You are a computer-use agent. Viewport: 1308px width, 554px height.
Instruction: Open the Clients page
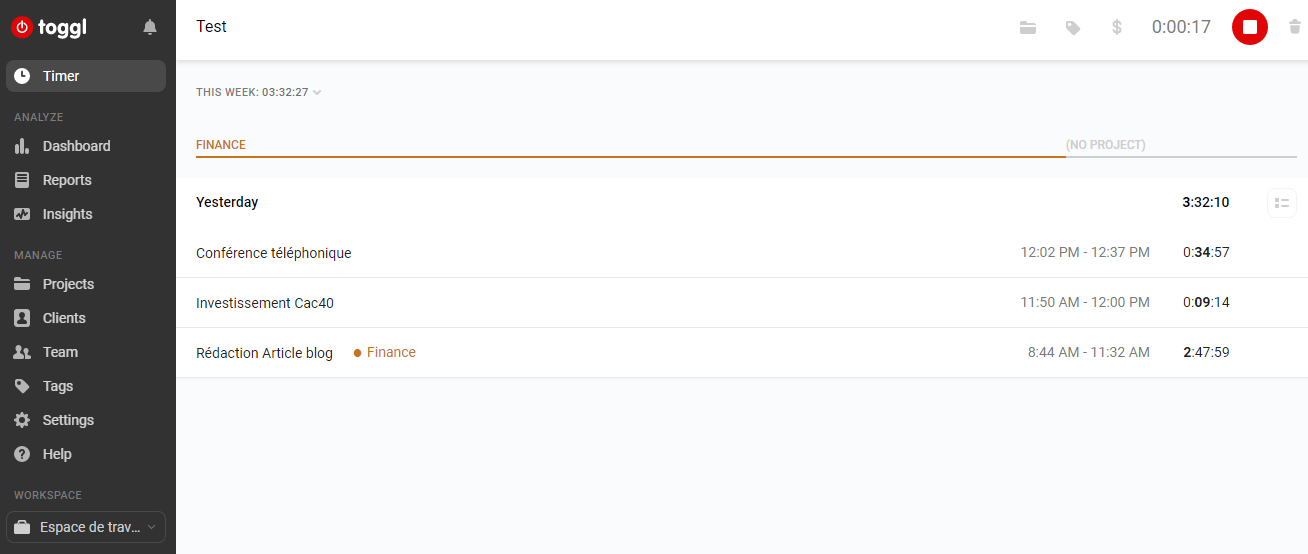[64, 318]
